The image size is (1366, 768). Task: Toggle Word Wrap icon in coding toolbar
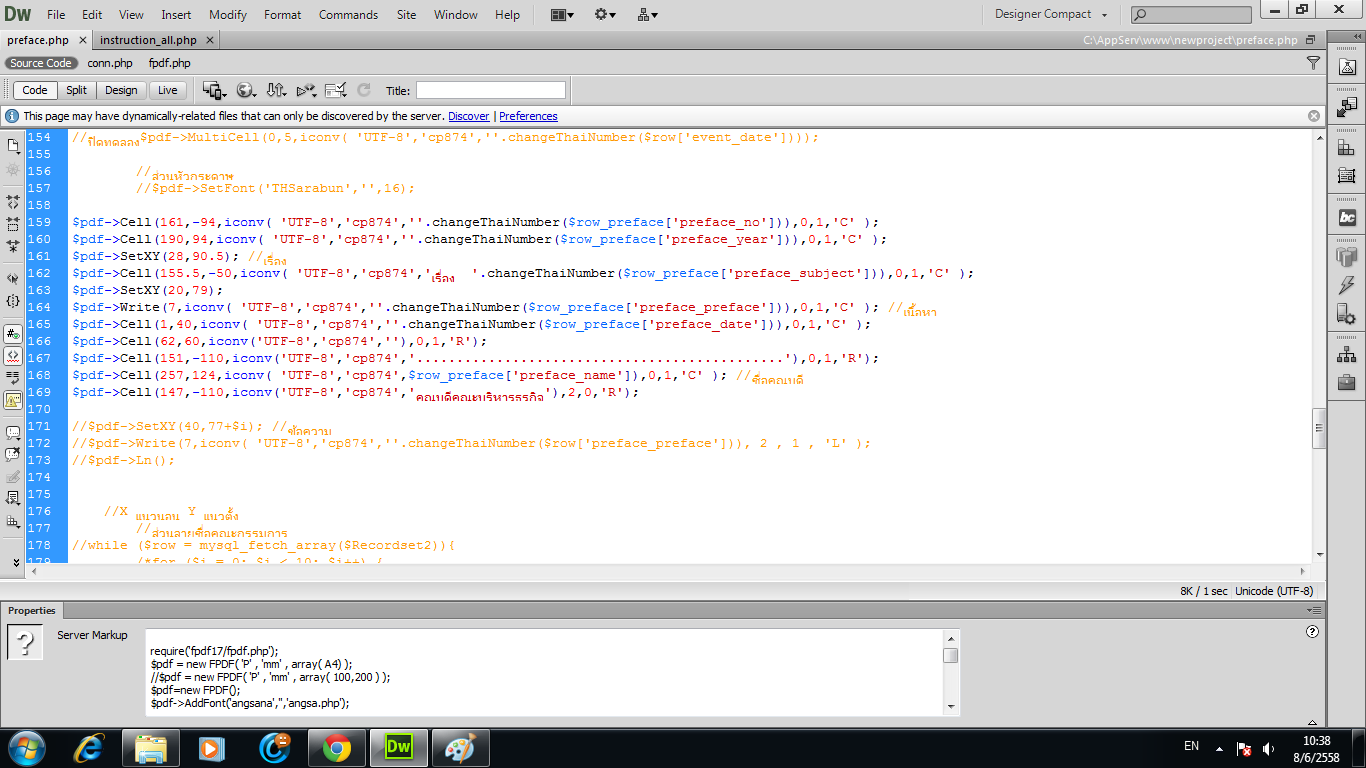(x=13, y=378)
